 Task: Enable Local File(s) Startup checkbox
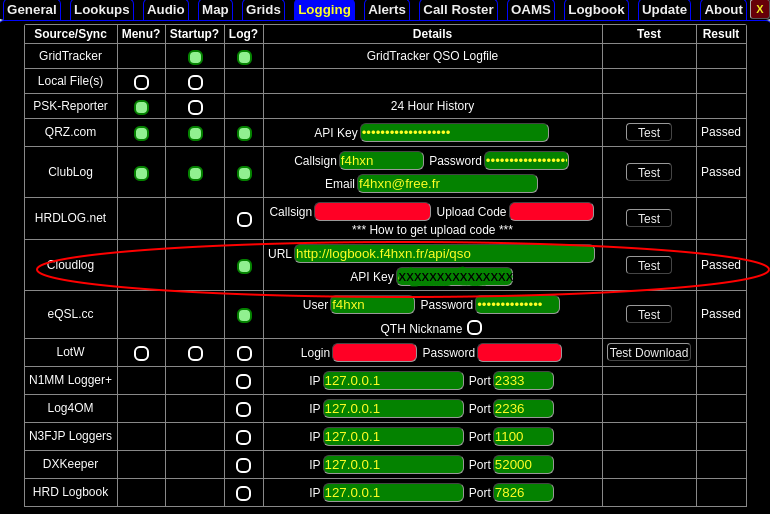[x=195, y=82]
